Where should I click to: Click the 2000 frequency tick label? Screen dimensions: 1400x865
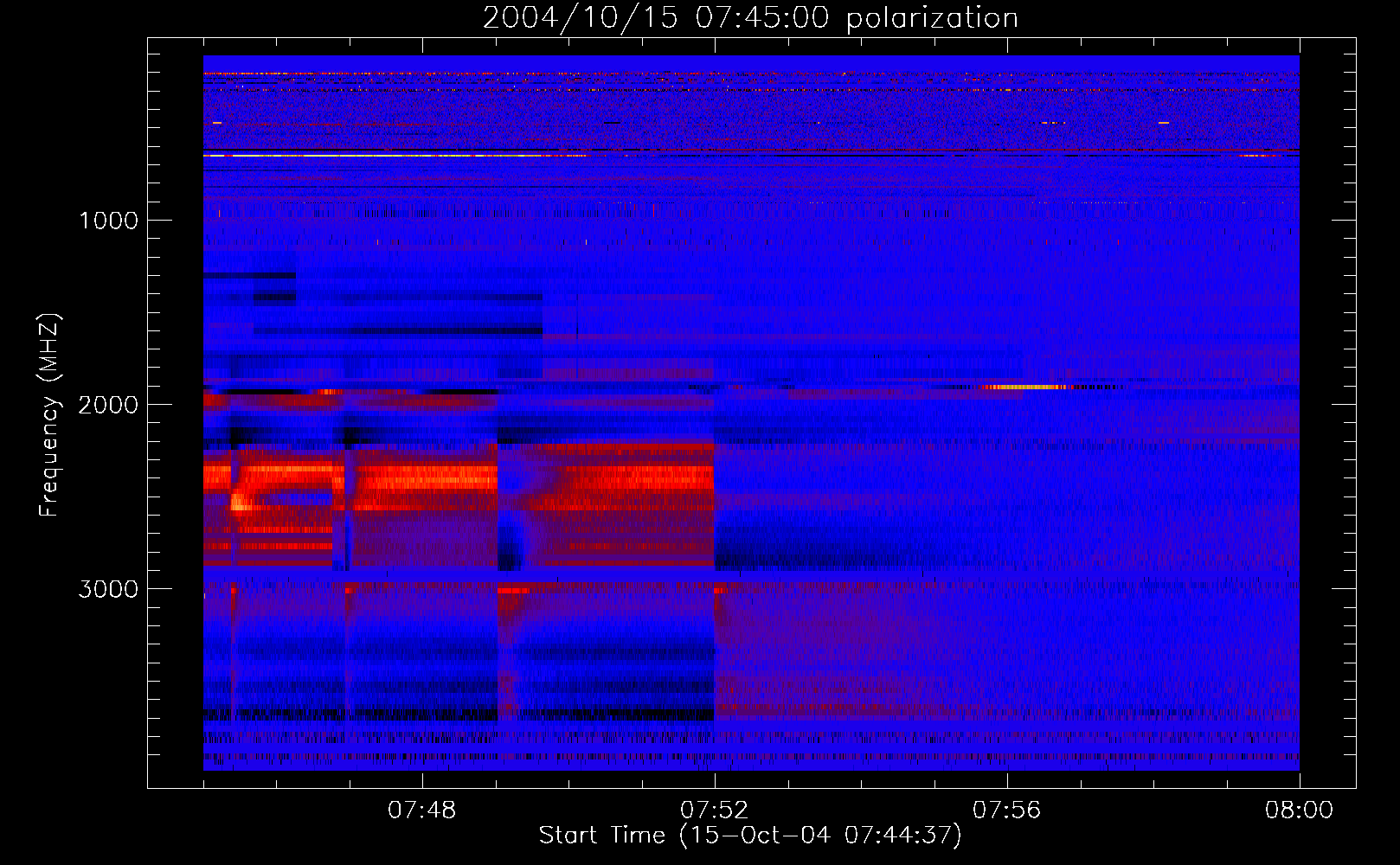[x=108, y=405]
